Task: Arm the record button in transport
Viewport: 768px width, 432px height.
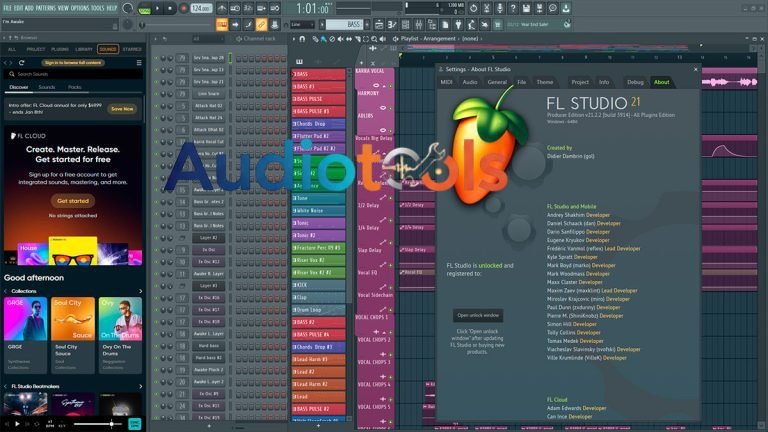Action: [x=184, y=8]
